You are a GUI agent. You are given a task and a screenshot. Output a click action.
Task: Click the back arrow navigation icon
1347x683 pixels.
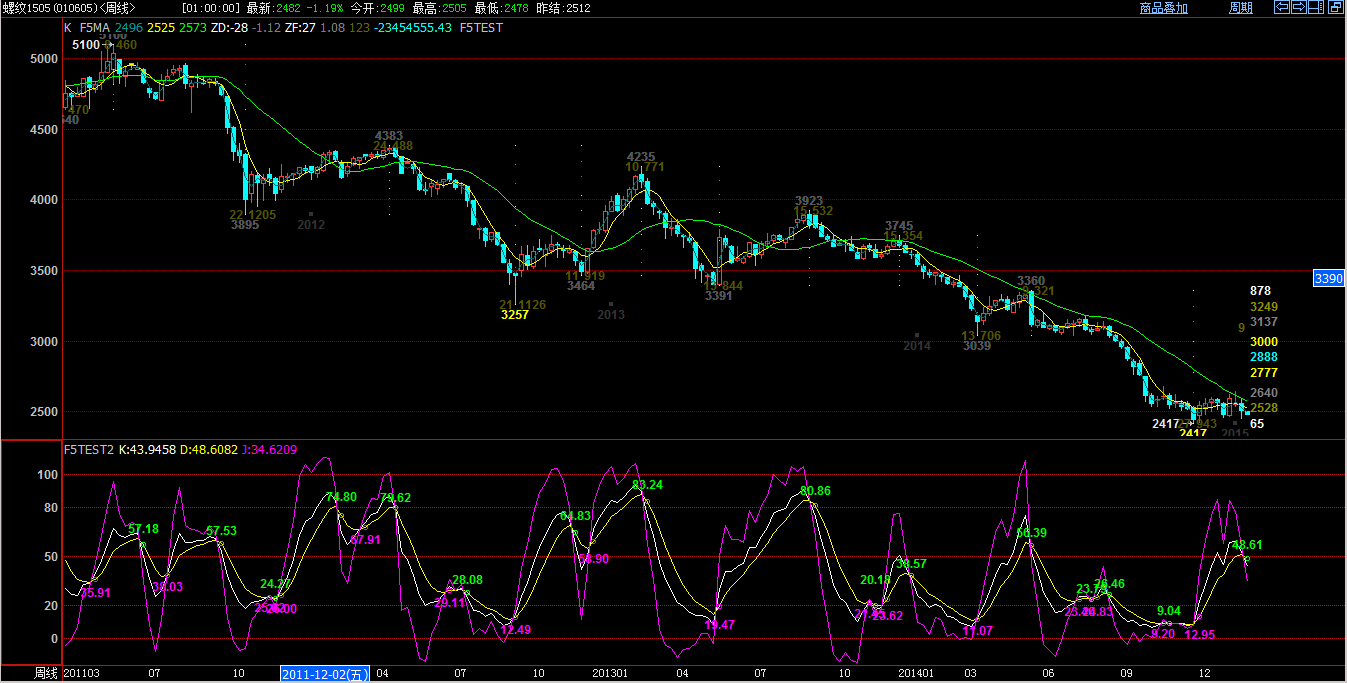pos(1281,8)
